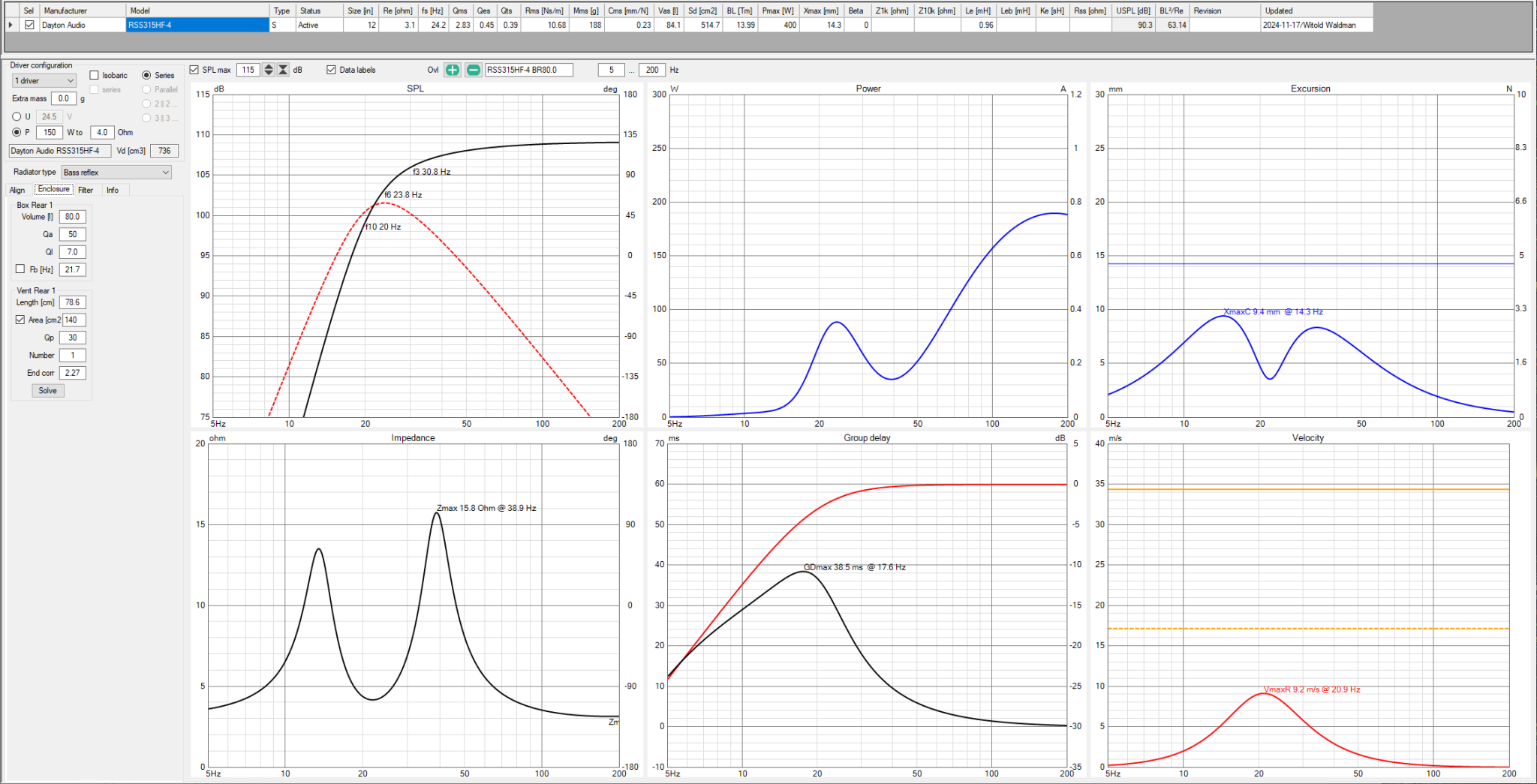Select the U voltage radio button
The width and height of the screenshot is (1537, 784).
(17, 116)
